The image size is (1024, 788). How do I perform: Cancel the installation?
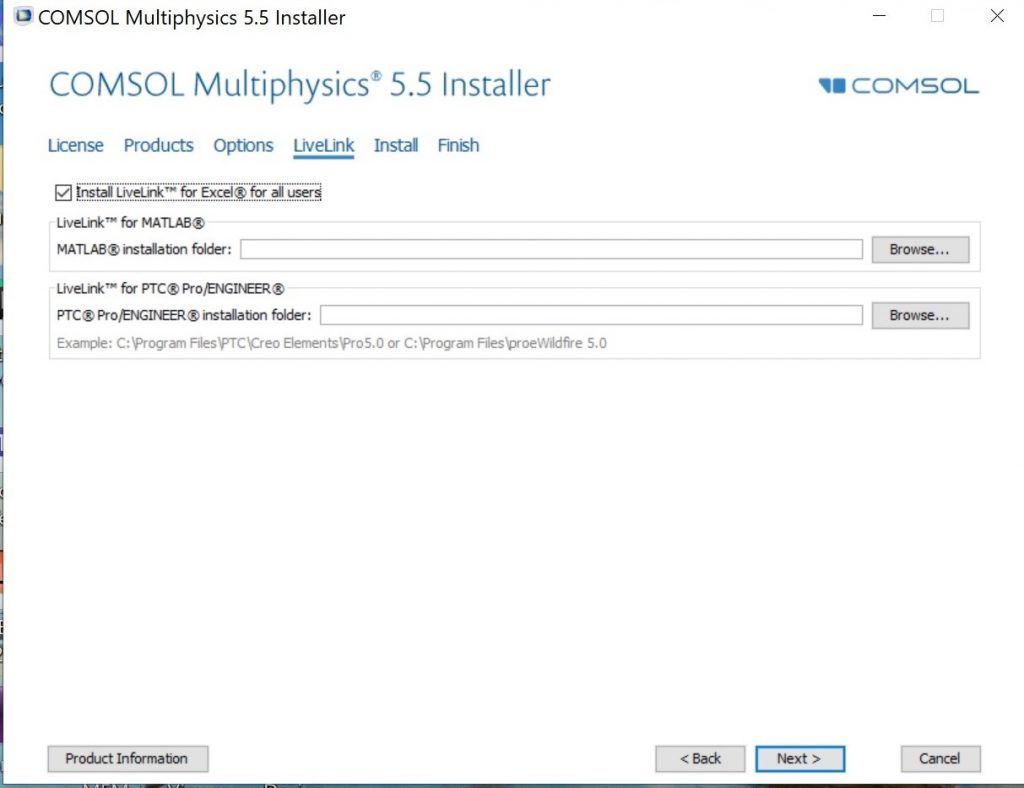point(940,759)
